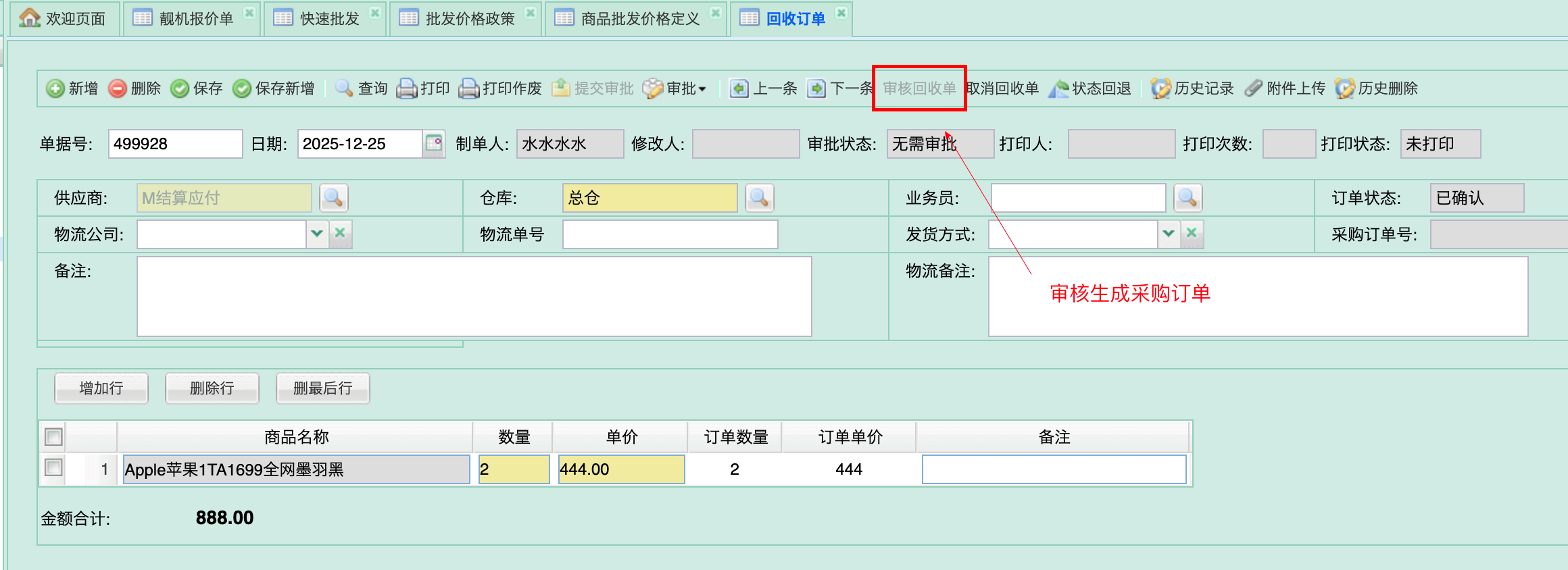Open the date picker calendar icon
1568x570 pixels.
(x=434, y=144)
